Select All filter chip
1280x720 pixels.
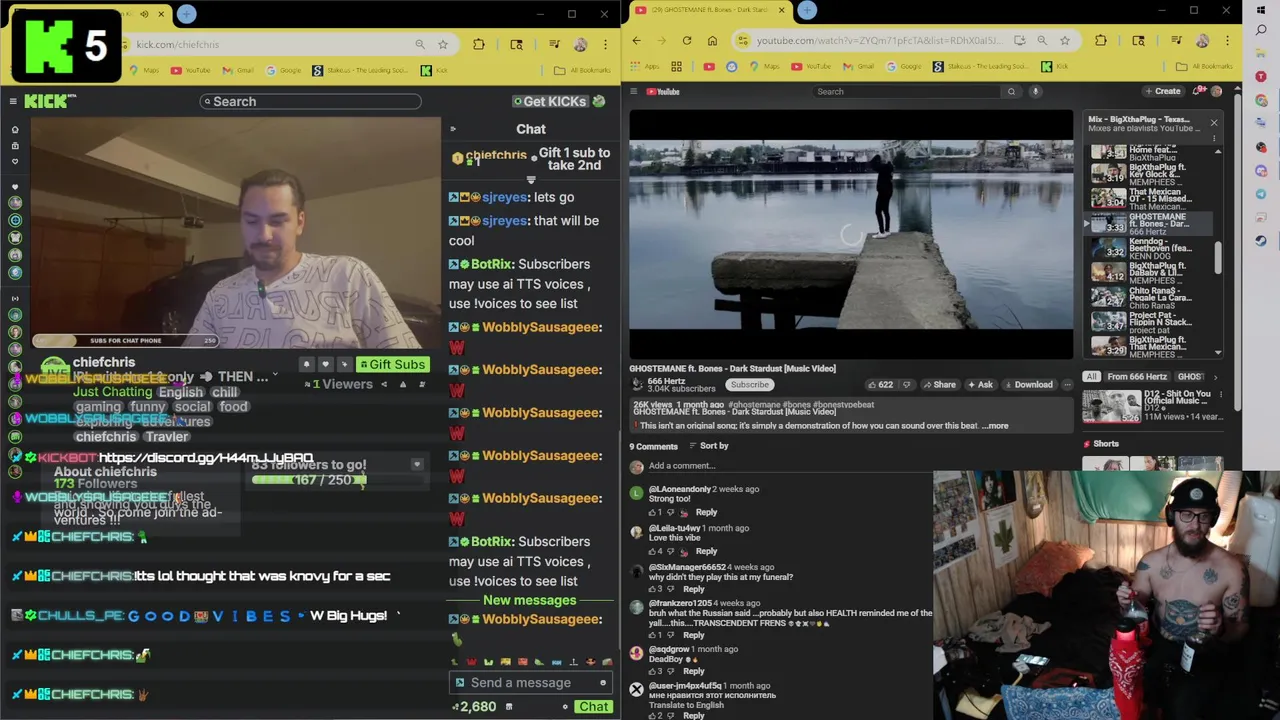tap(1091, 377)
